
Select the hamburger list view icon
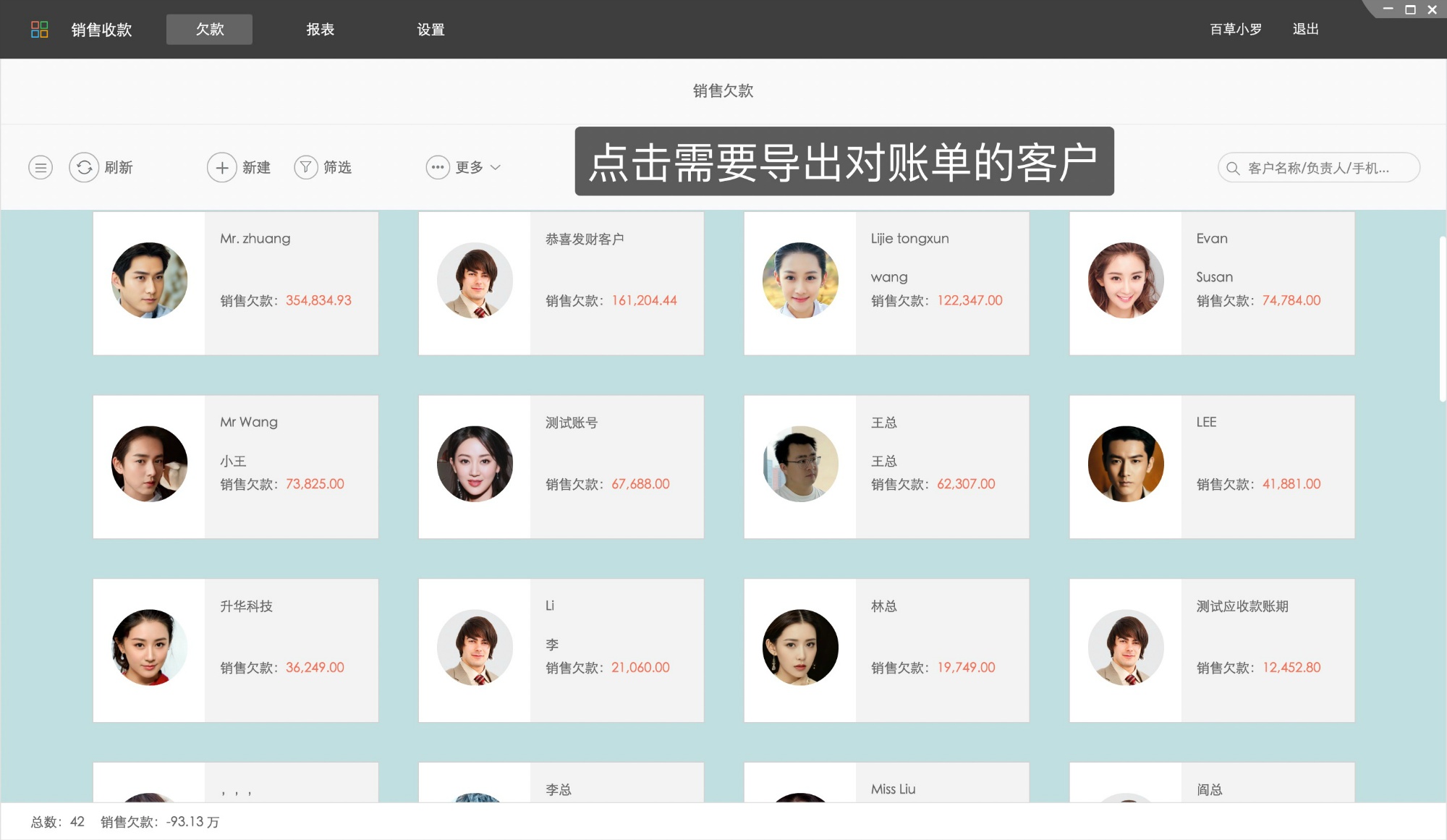[40, 167]
